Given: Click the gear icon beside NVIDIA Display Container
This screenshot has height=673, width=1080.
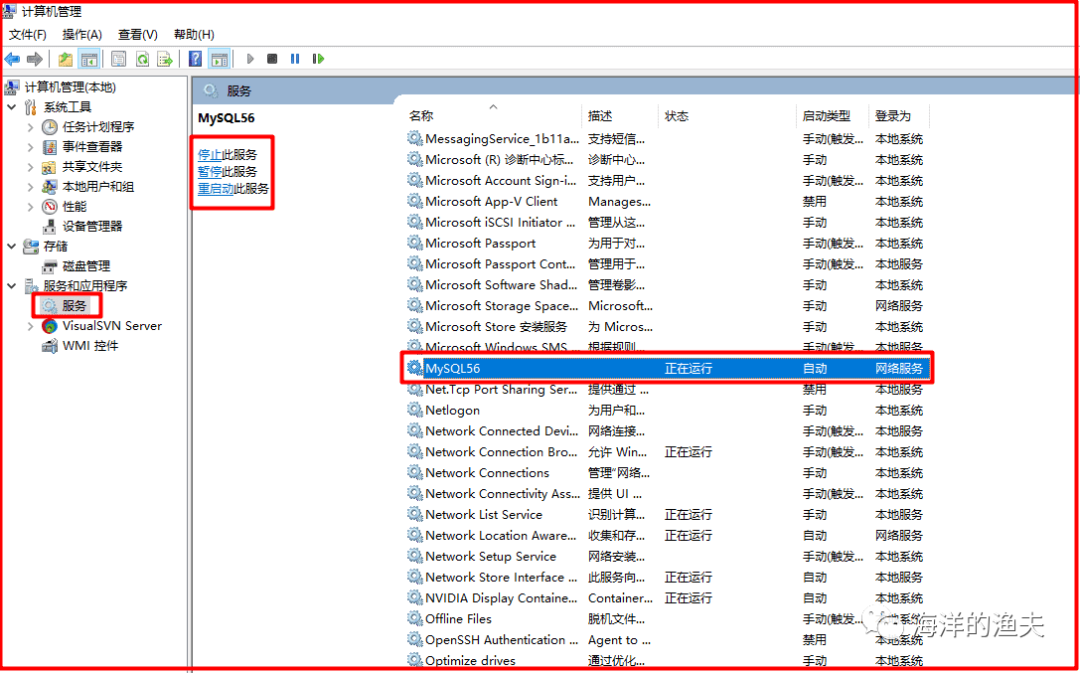Looking at the screenshot, I should [415, 598].
